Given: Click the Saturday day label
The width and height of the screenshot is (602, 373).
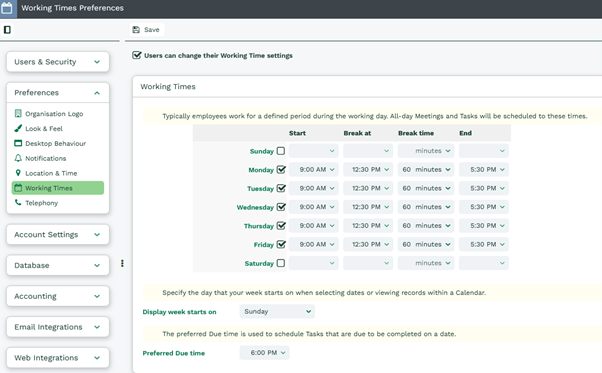Looking at the screenshot, I should pos(259,263).
